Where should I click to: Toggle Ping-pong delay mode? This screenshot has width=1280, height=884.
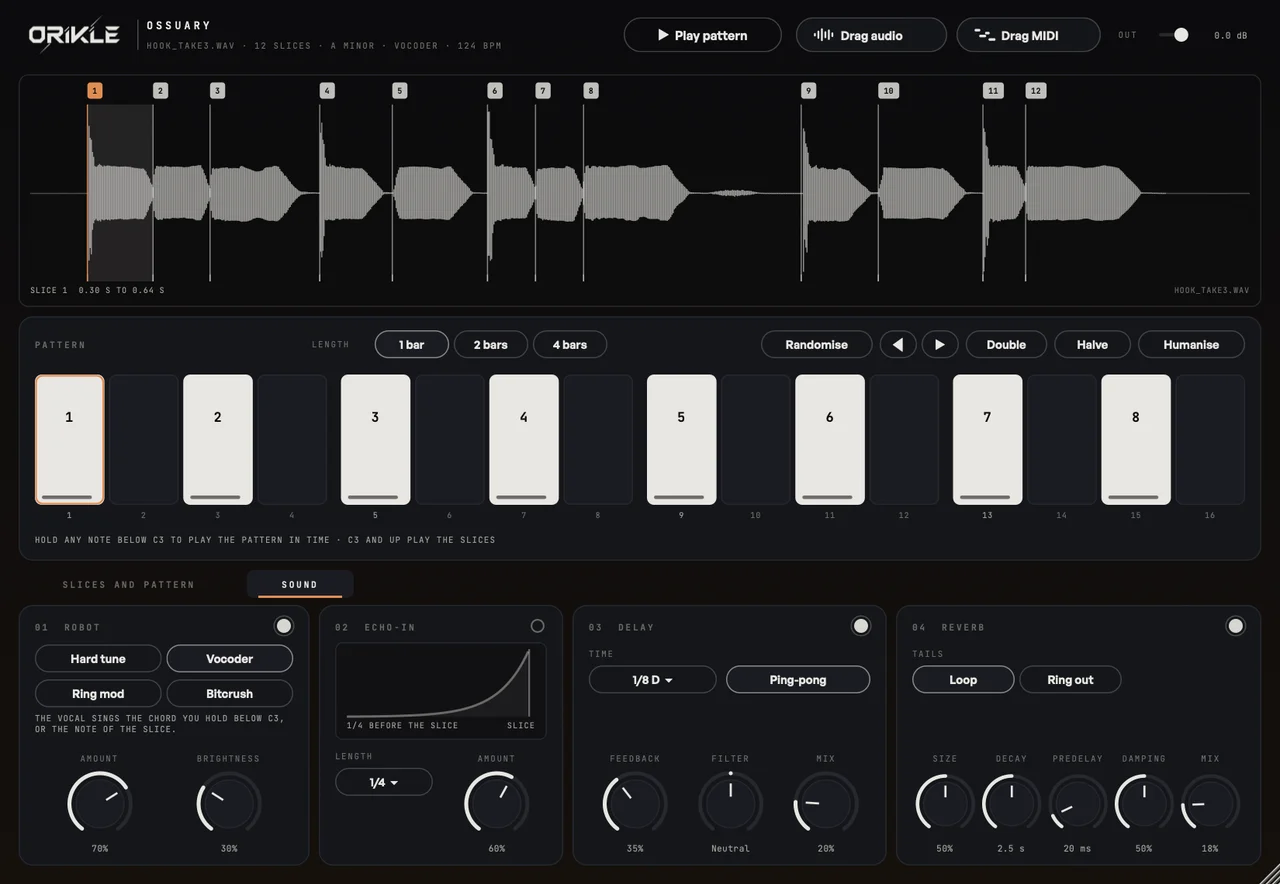point(798,680)
